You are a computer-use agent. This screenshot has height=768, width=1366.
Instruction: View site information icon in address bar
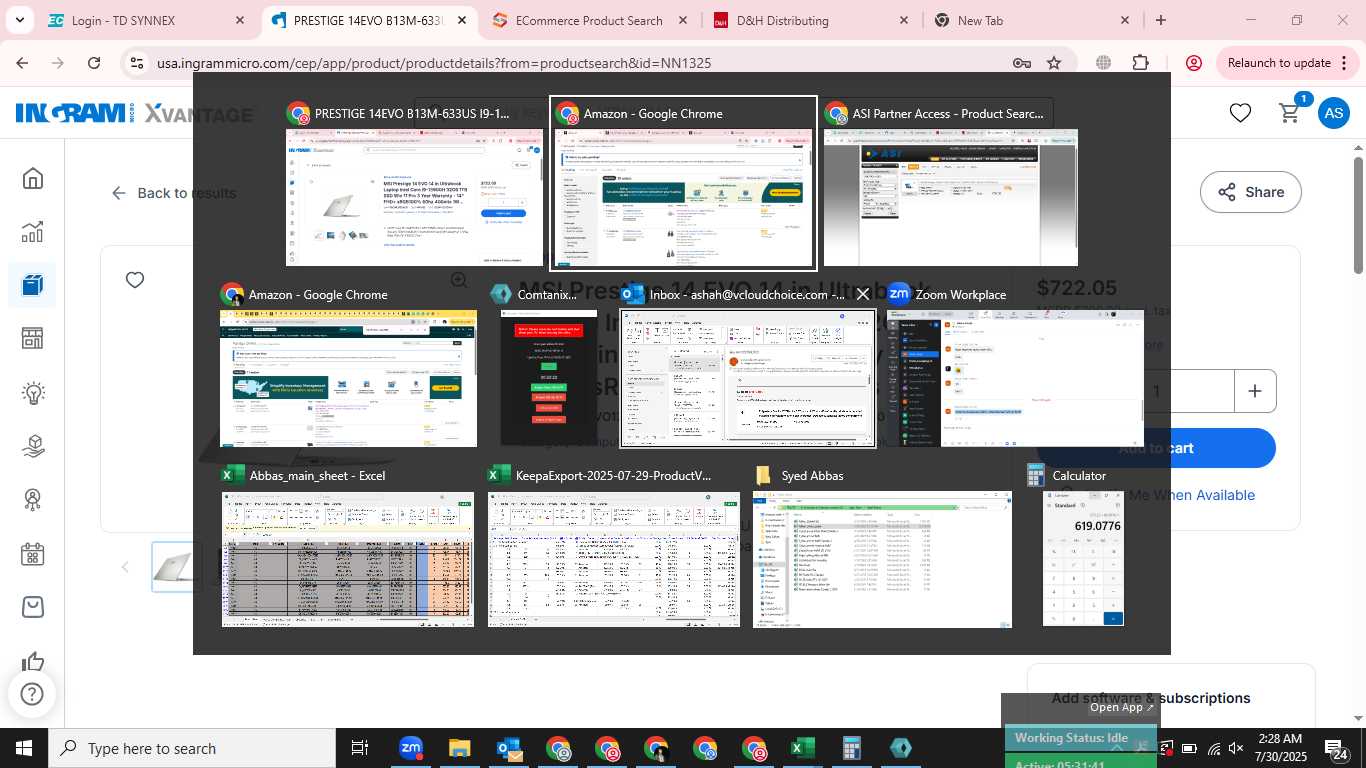tap(137, 63)
